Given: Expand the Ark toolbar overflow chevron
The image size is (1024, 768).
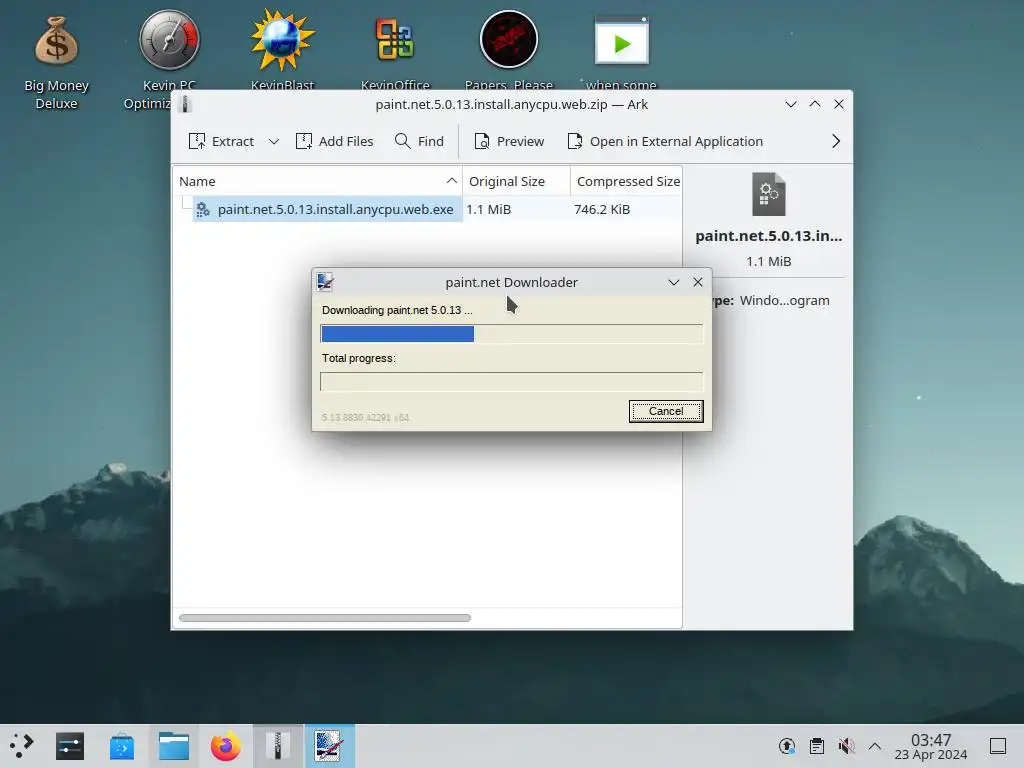Looking at the screenshot, I should pyautogui.click(x=835, y=141).
